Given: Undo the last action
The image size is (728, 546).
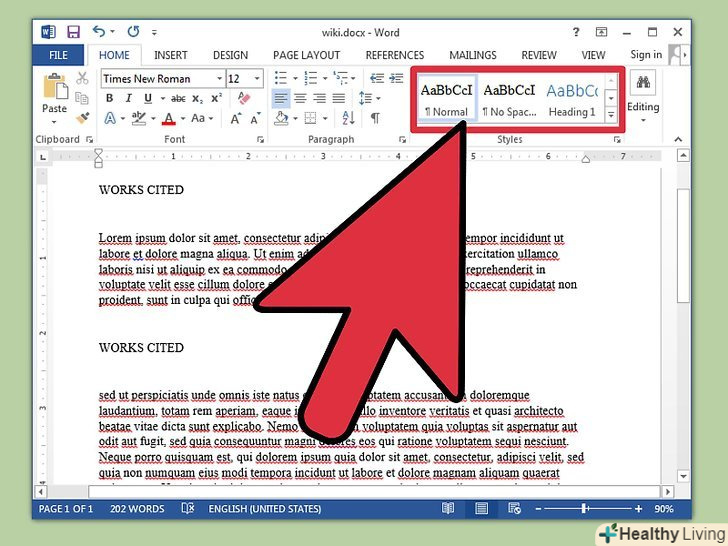Looking at the screenshot, I should [x=99, y=32].
